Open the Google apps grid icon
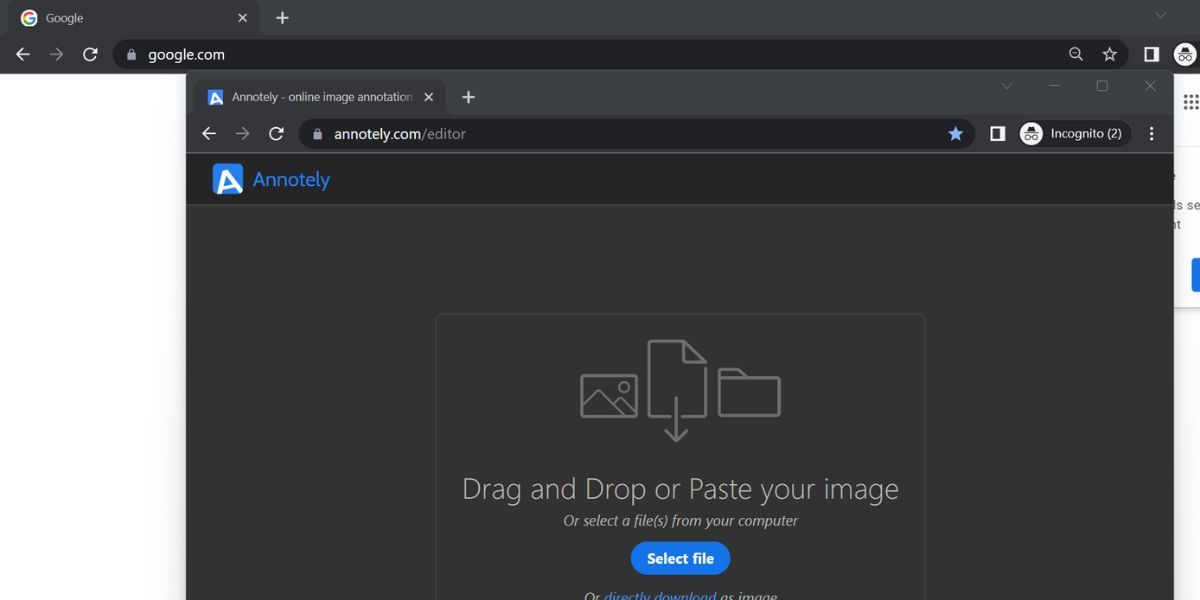This screenshot has width=1200, height=600. coord(1190,102)
